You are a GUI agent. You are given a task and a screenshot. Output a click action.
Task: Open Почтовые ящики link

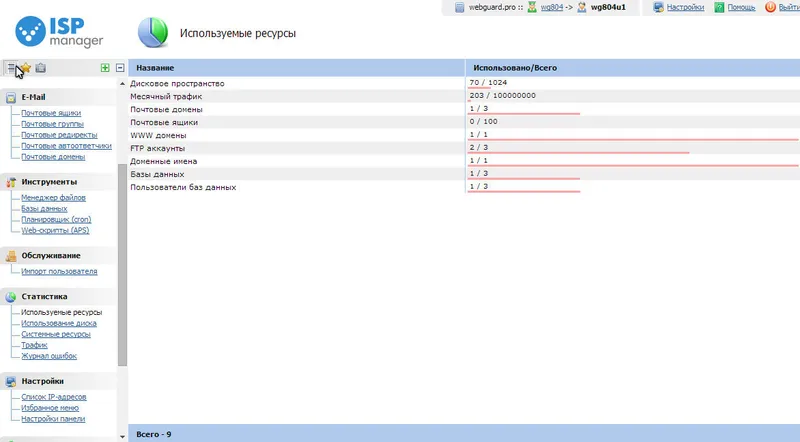(x=51, y=113)
